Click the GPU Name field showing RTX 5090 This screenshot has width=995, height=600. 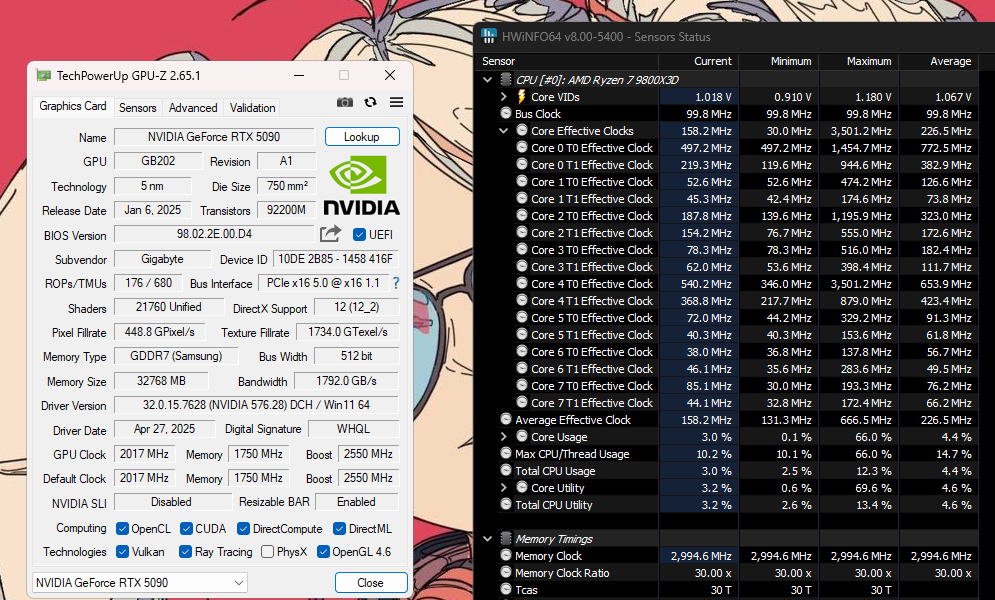pyautogui.click(x=214, y=136)
